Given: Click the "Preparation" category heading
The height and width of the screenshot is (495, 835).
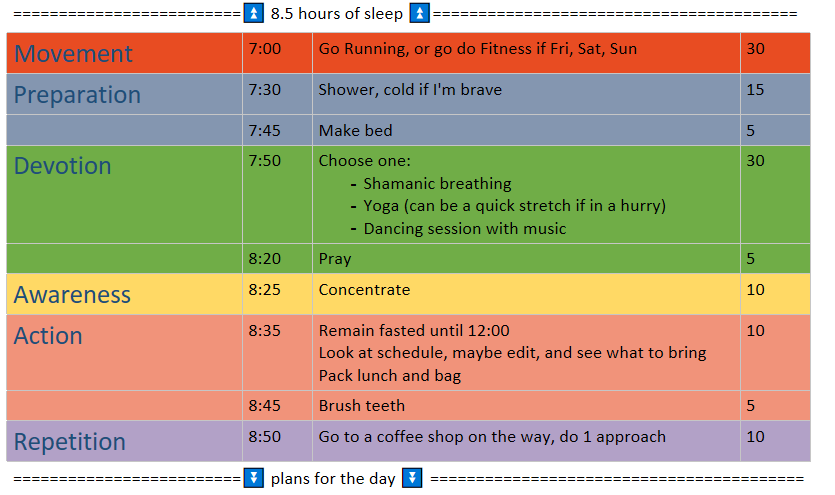Looking at the screenshot, I should click(x=78, y=95).
